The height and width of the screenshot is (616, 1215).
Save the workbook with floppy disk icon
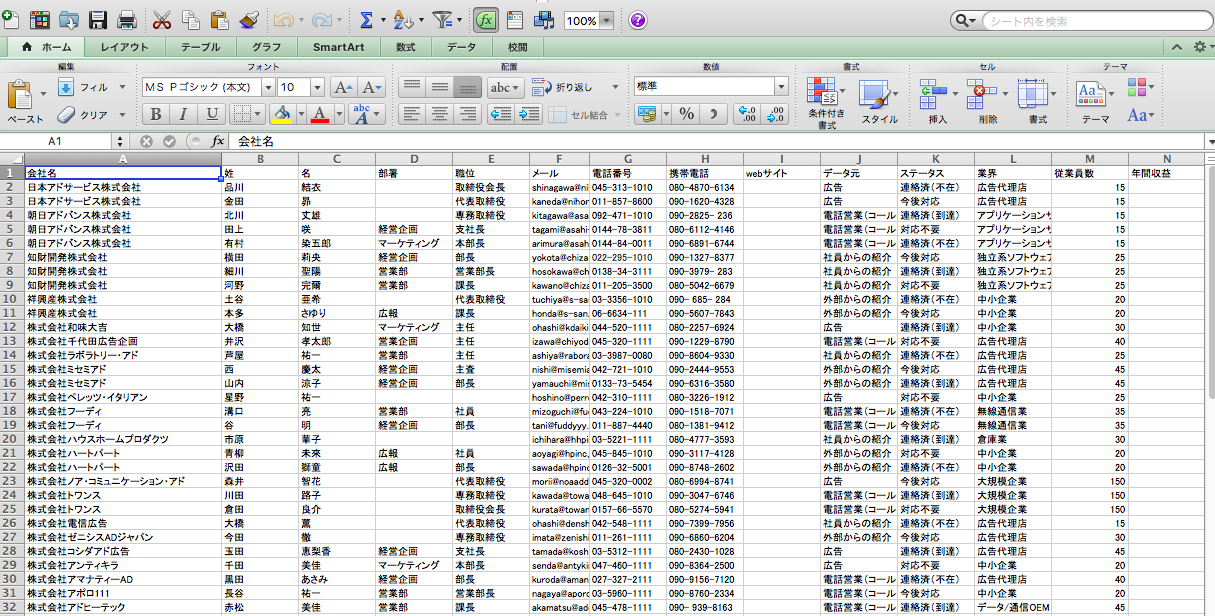pos(98,19)
